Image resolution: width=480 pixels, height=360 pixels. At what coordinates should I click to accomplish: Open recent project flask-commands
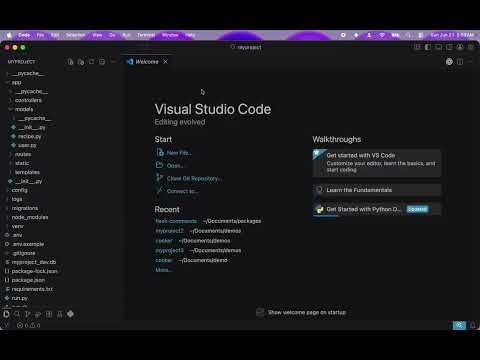point(176,221)
